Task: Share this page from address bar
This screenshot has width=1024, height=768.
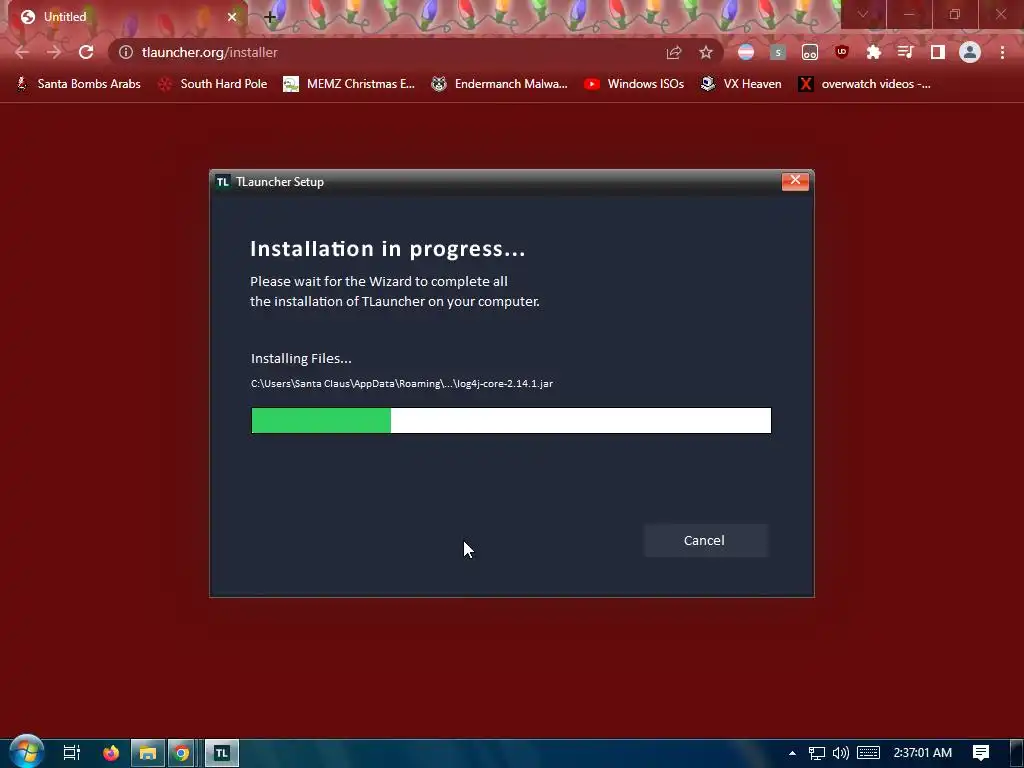Action: click(x=674, y=52)
